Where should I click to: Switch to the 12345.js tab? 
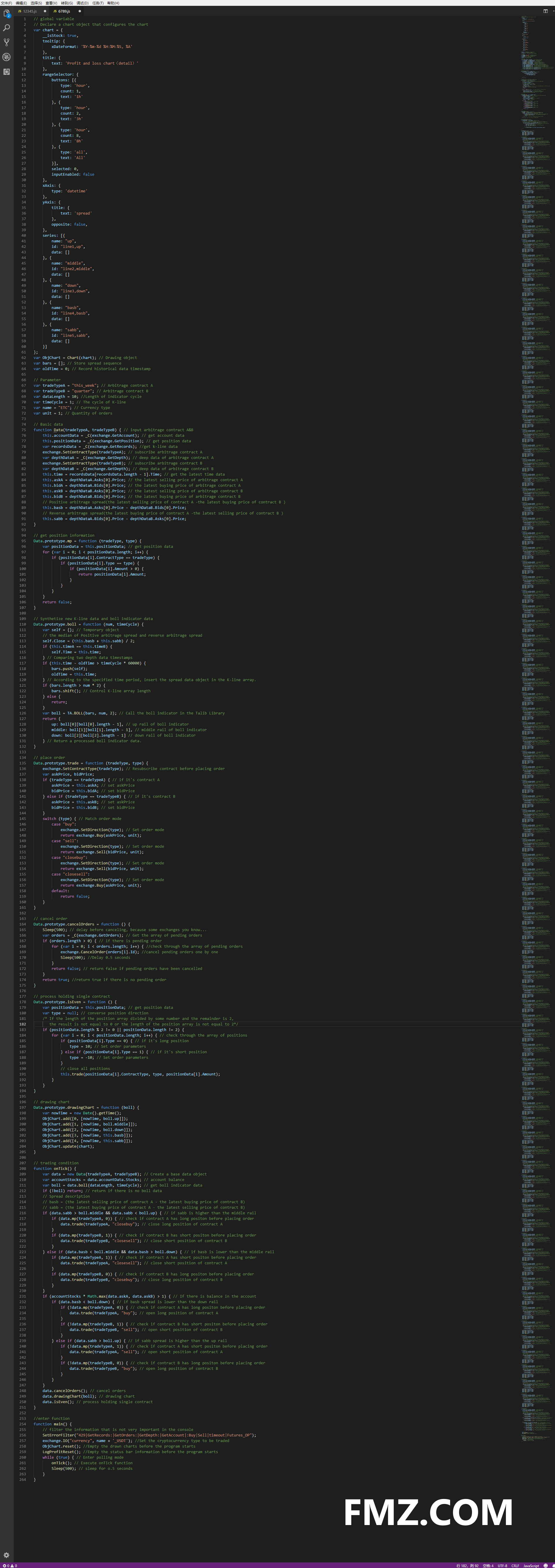point(30,11)
